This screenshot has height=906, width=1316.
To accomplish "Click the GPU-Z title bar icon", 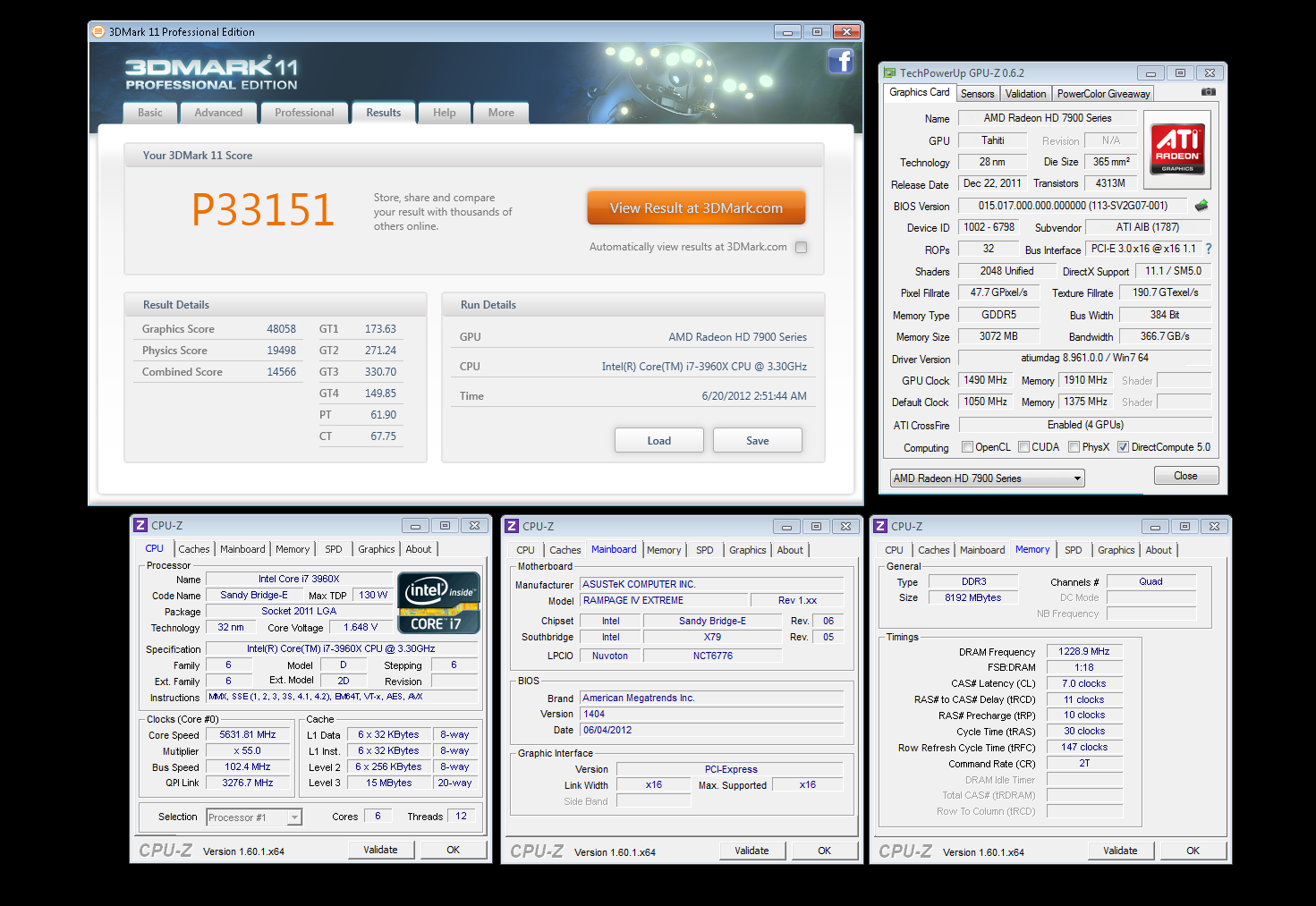I will click(889, 73).
